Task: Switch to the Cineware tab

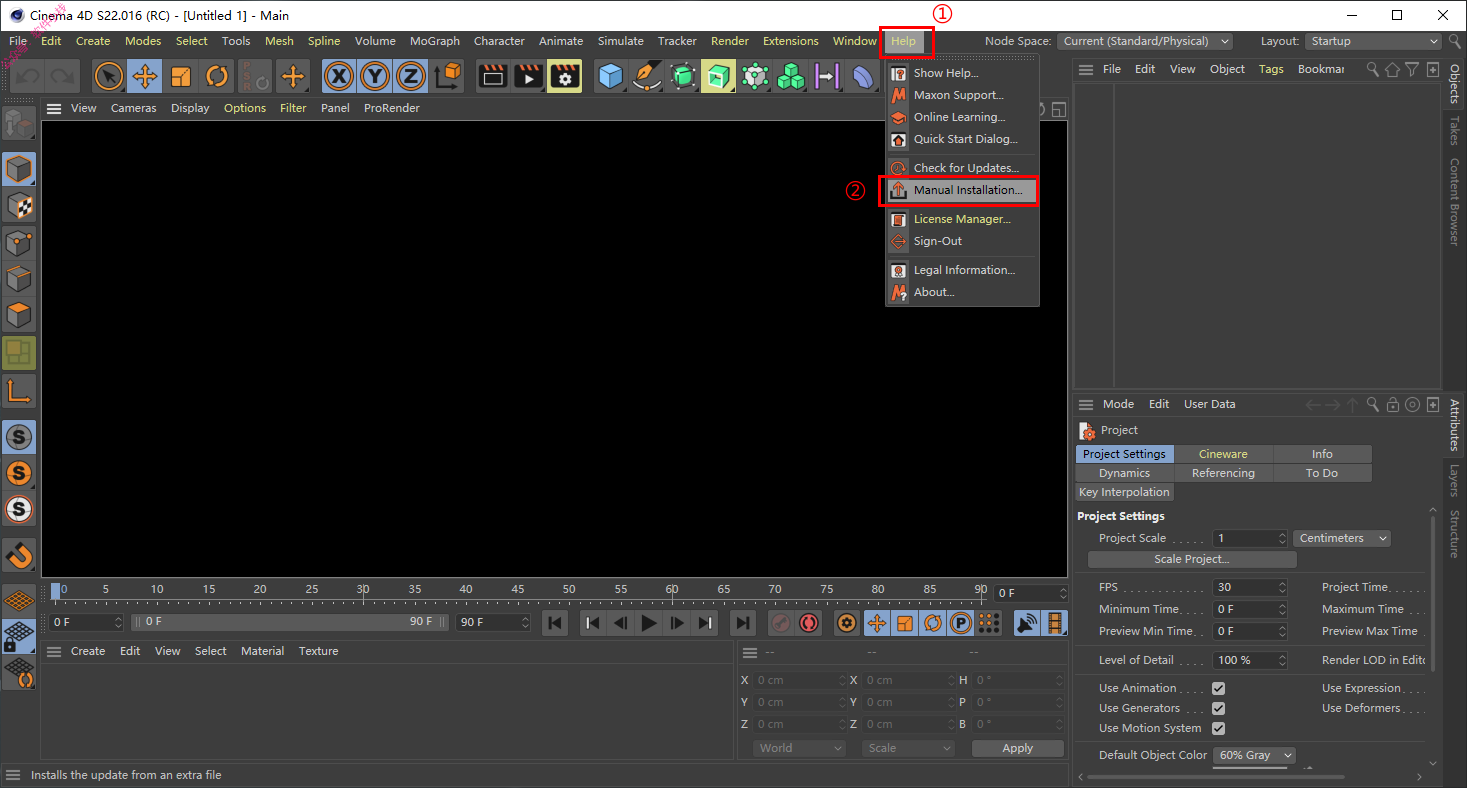Action: (1223, 454)
